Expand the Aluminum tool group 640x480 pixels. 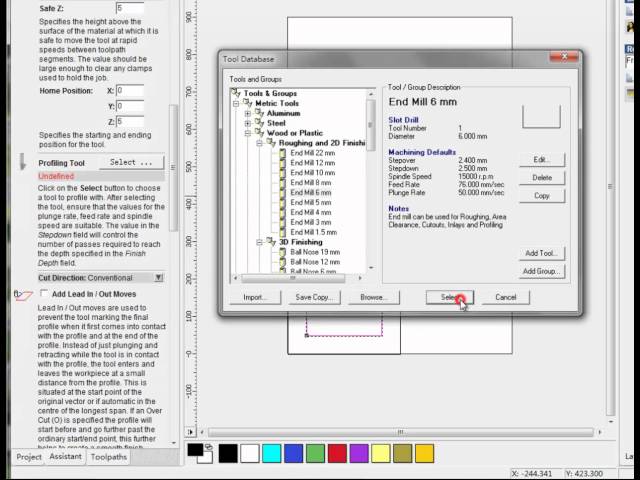(248, 113)
